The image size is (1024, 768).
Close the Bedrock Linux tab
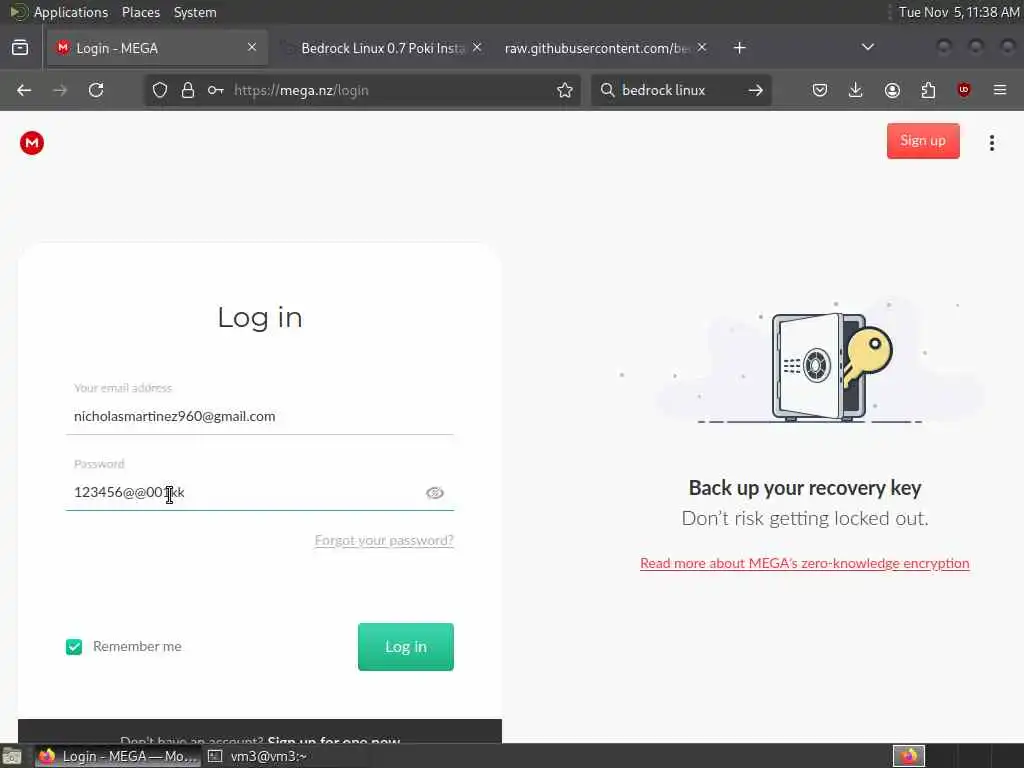[477, 47]
